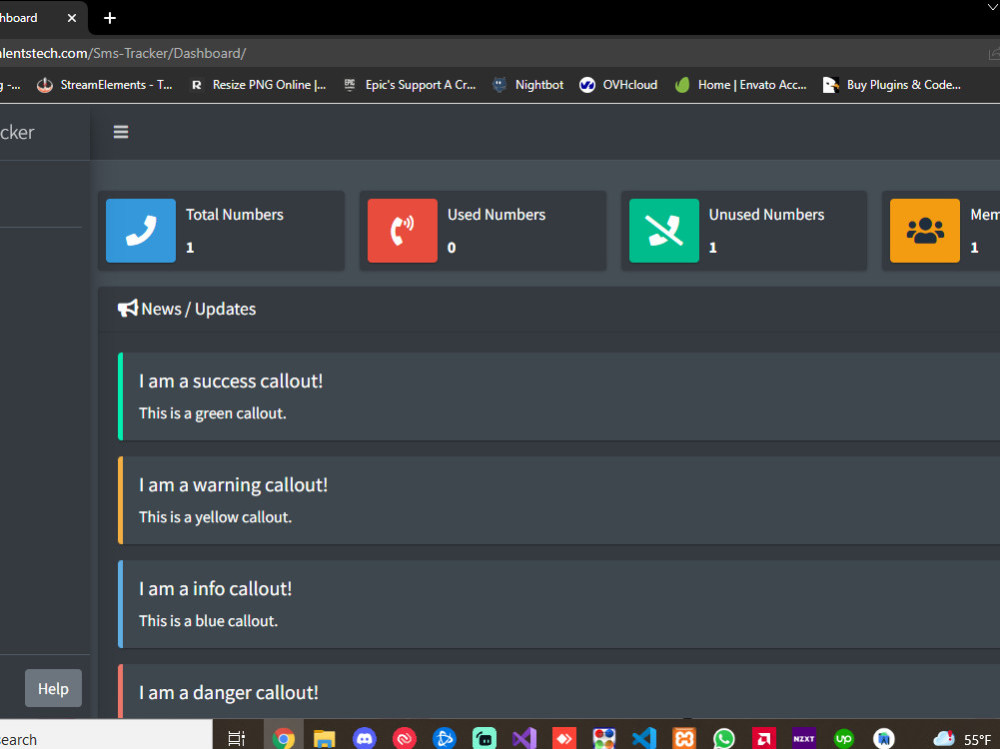Click the Used Numbers label
This screenshot has width=1000, height=749.
[496, 214]
